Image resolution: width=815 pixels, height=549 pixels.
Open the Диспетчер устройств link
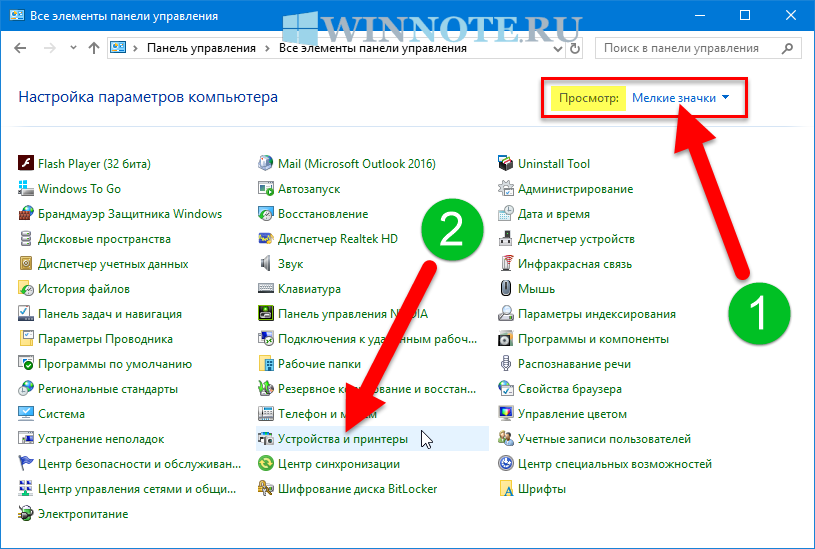(x=576, y=239)
